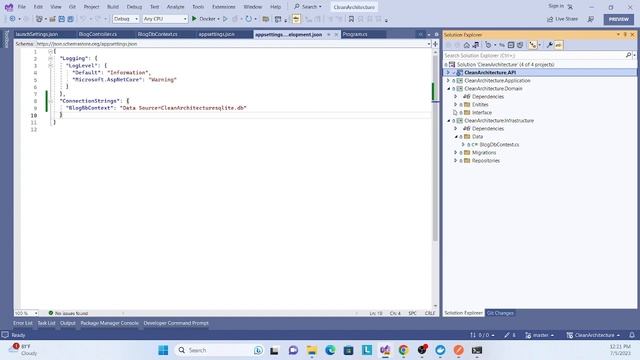The height and width of the screenshot is (360, 640).
Task: Collapse the CleanArchitecture.Domain project node
Action: (448, 89)
